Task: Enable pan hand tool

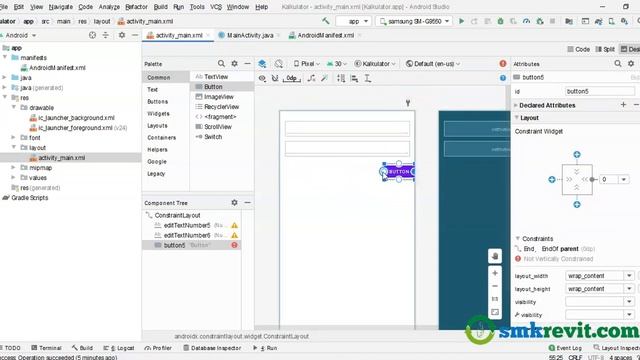Action: pyautogui.click(x=495, y=256)
